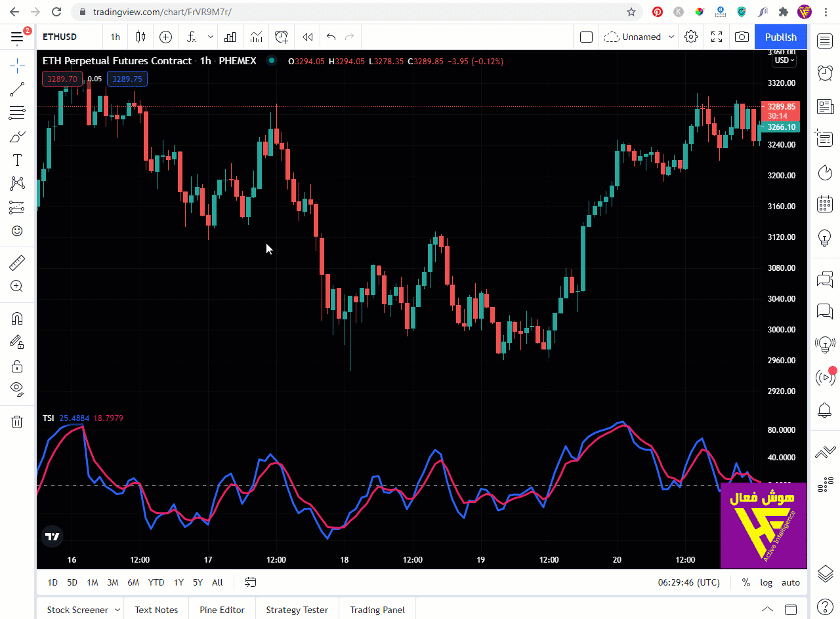The width and height of the screenshot is (840, 619).
Task: Enter fullscreen chart mode
Action: (x=716, y=37)
